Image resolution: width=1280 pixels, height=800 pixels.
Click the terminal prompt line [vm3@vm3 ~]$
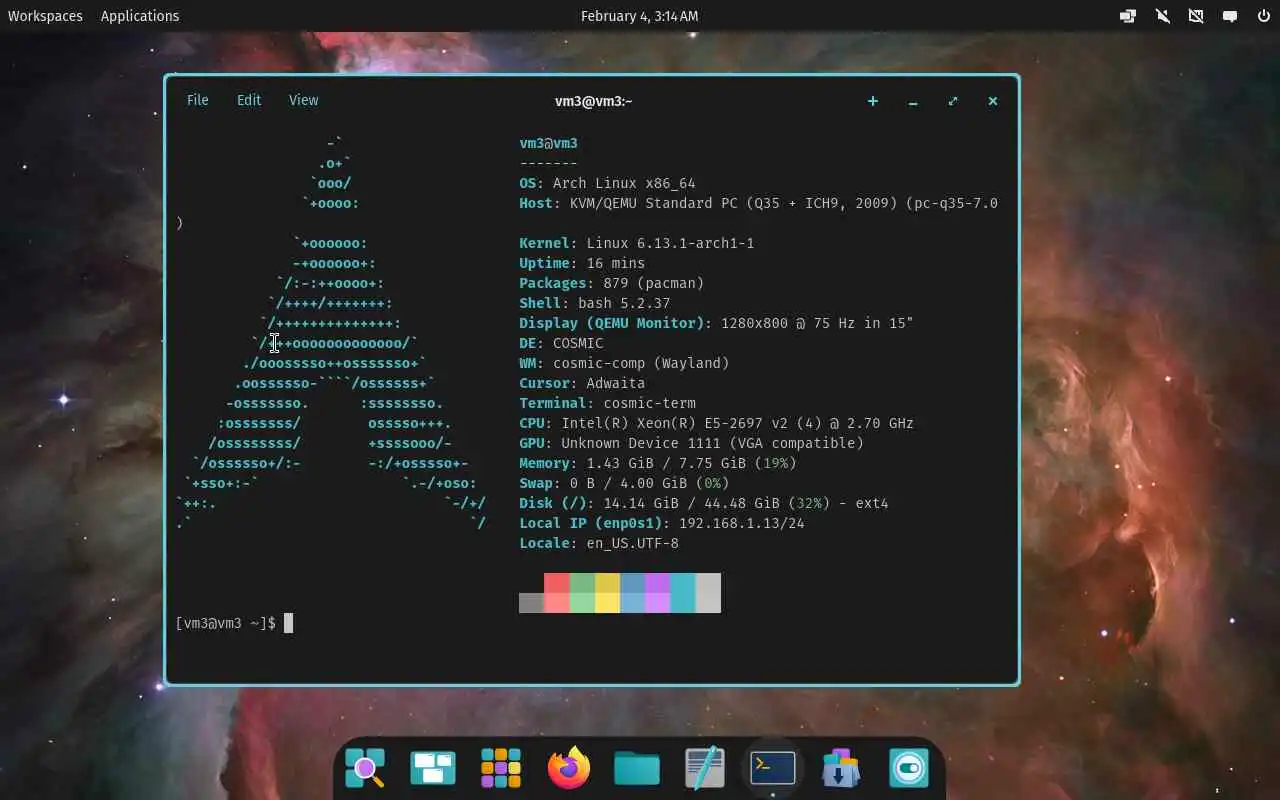(225, 623)
